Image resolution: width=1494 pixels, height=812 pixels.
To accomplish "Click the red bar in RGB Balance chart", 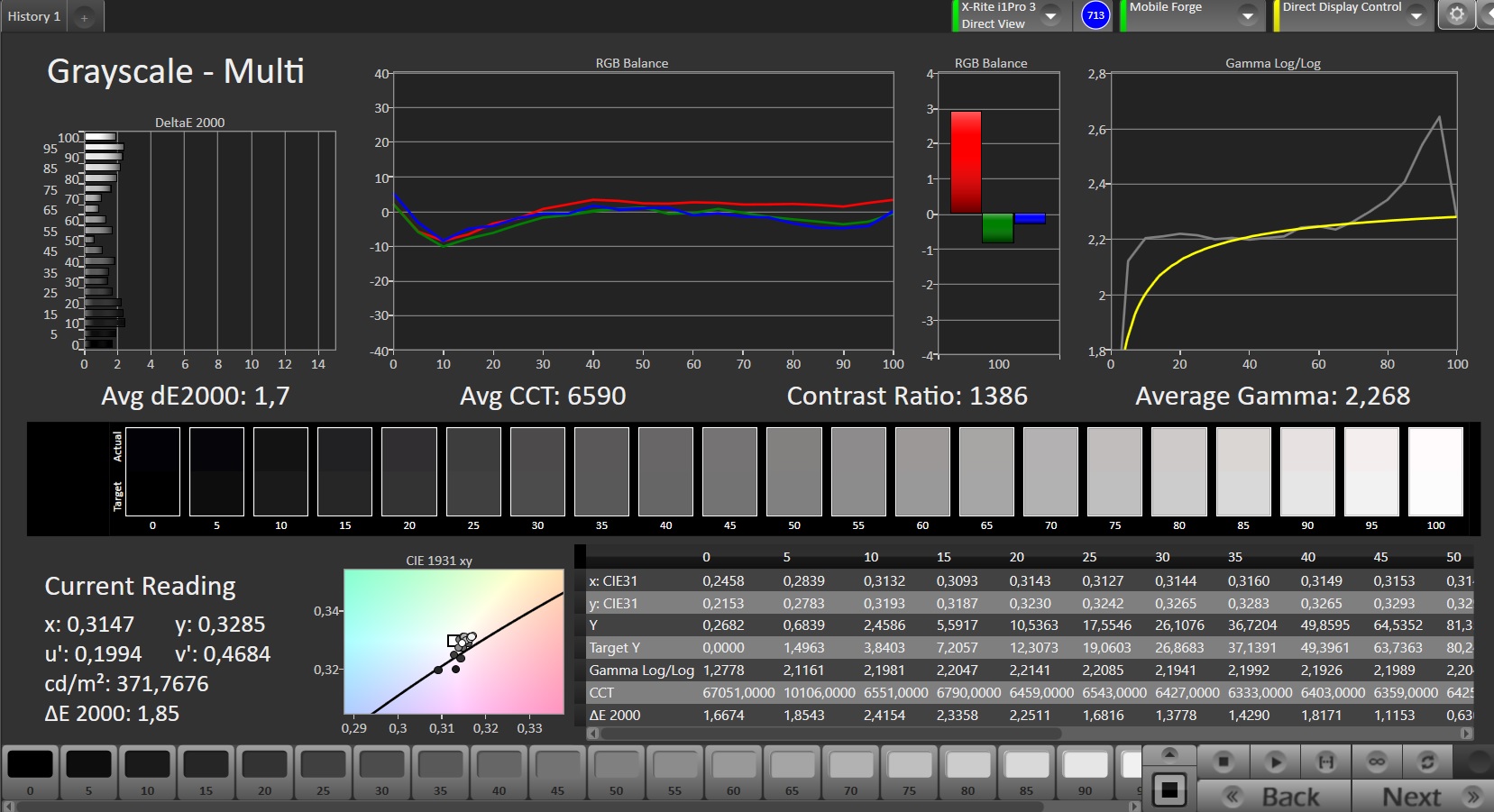I will 966,162.
